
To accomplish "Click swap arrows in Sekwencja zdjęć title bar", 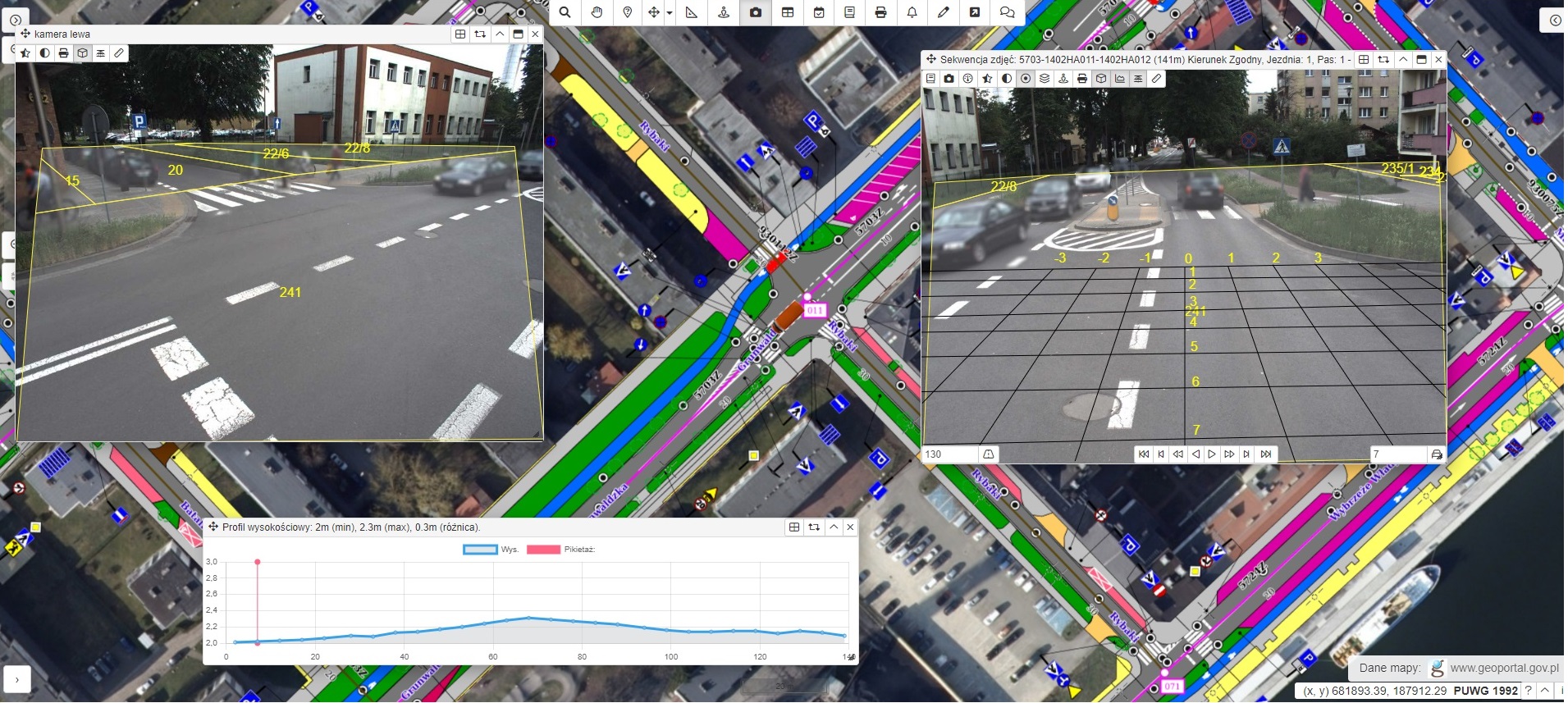I will (1383, 59).
